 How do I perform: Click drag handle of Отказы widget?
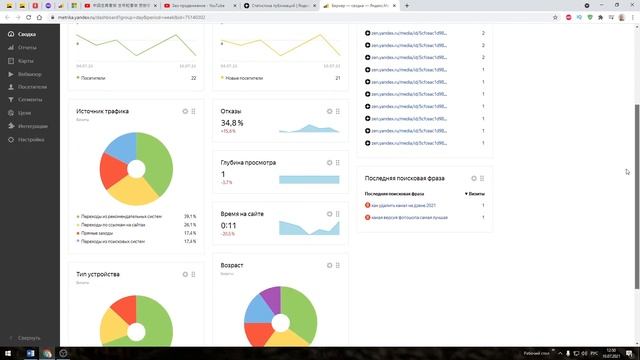click(x=338, y=111)
